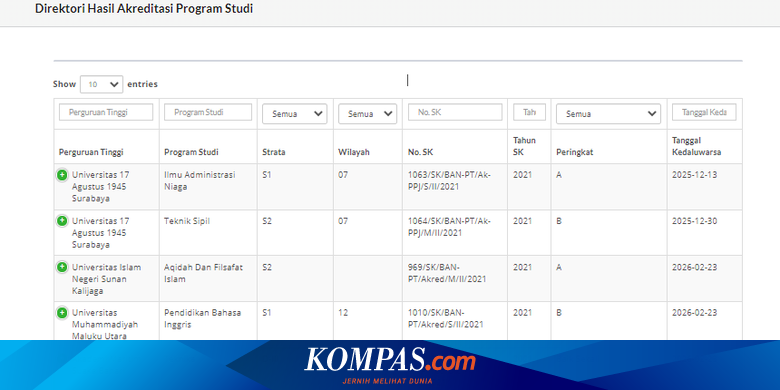Screen dimensions: 780x390
Task: Select SK number 1063/SK/BAN-PT/Ak-PPJ/S/II/2021
Action: pyautogui.click(x=449, y=181)
